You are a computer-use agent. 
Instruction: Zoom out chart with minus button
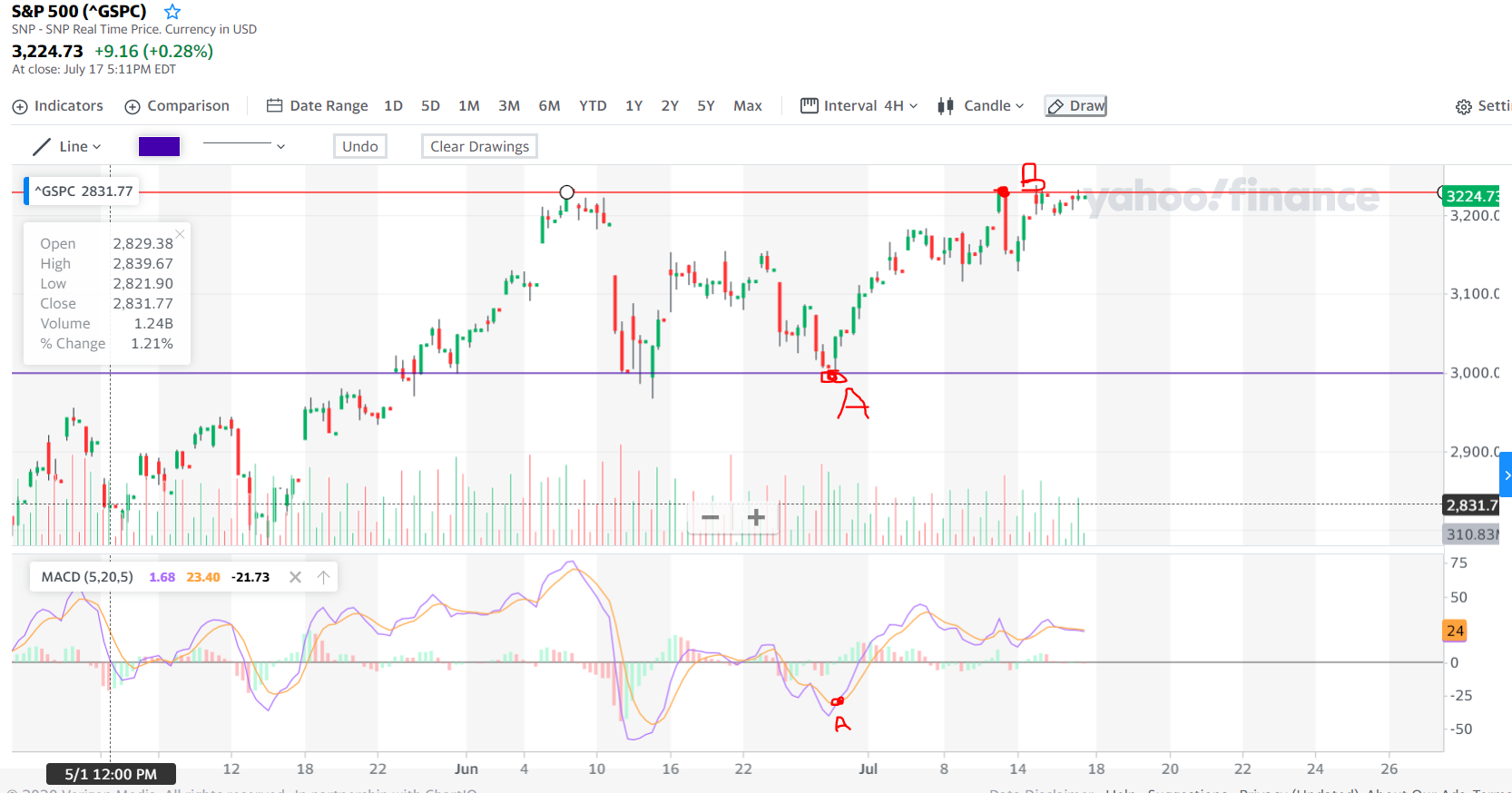pyautogui.click(x=711, y=518)
